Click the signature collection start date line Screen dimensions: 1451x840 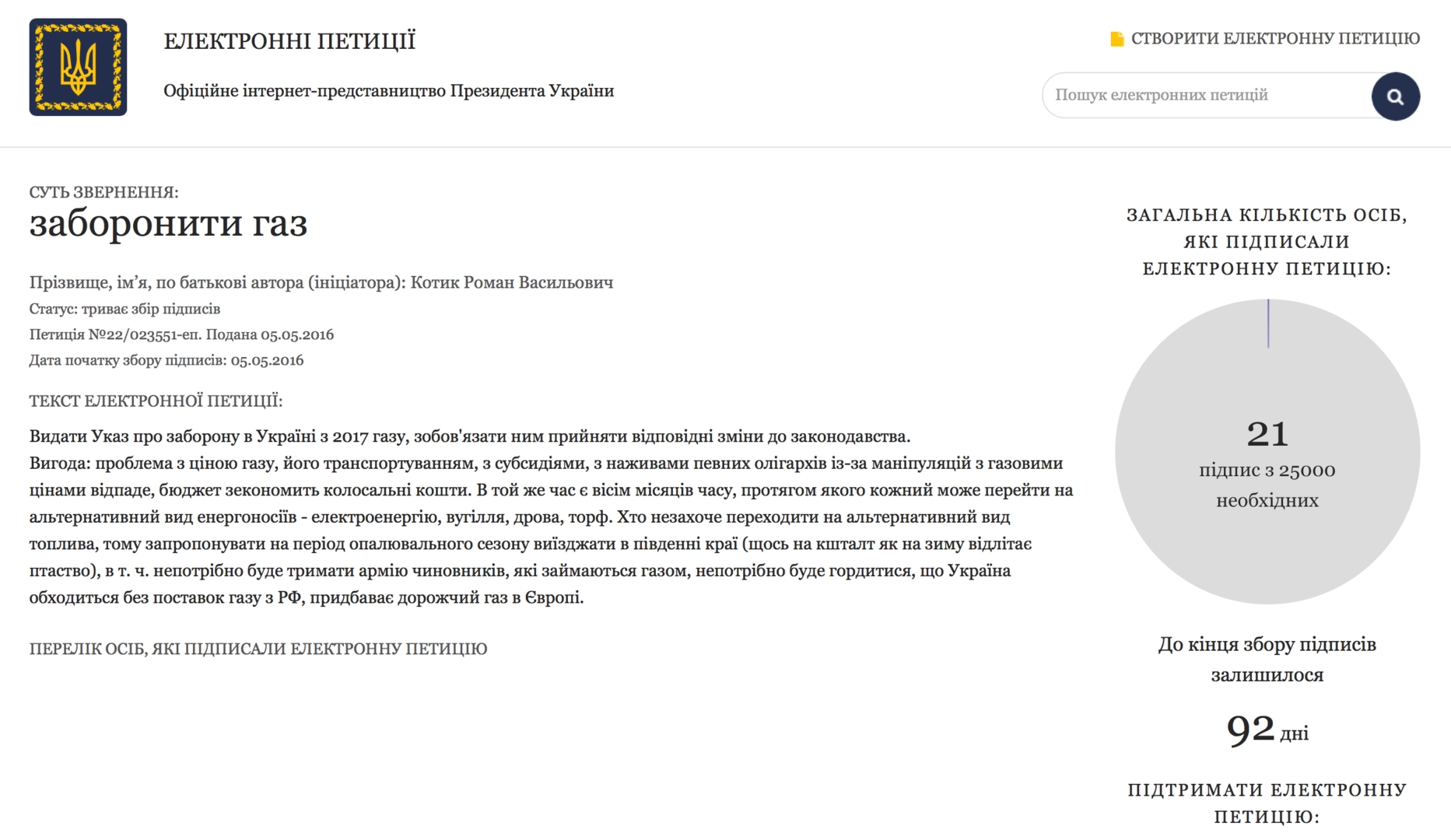(166, 360)
